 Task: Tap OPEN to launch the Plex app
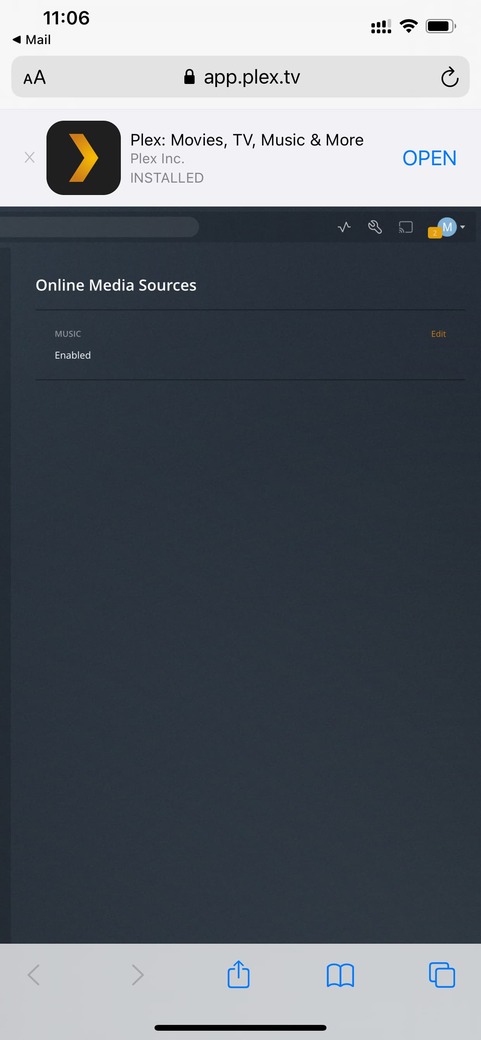tap(429, 158)
